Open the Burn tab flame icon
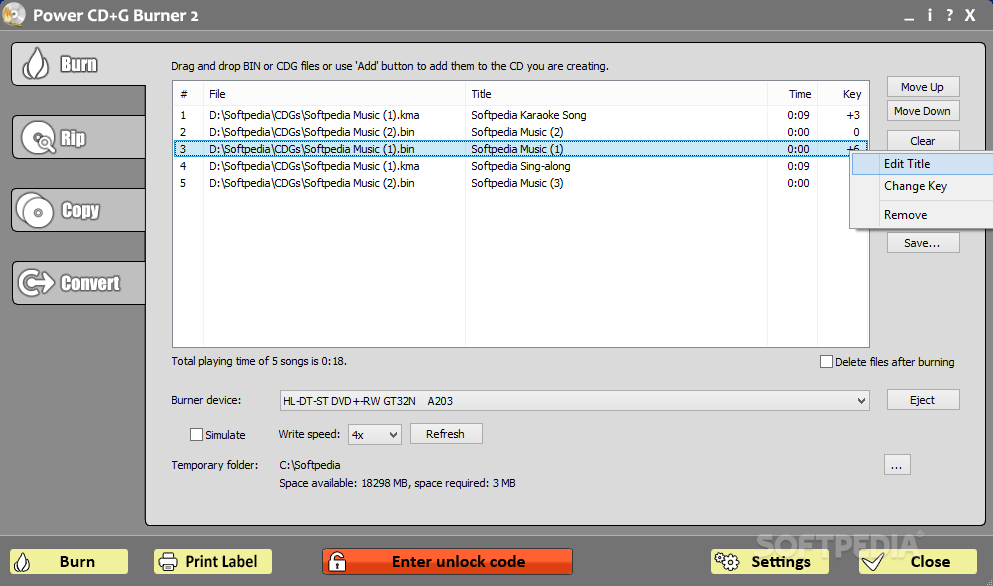The height and width of the screenshot is (586, 993). point(35,64)
